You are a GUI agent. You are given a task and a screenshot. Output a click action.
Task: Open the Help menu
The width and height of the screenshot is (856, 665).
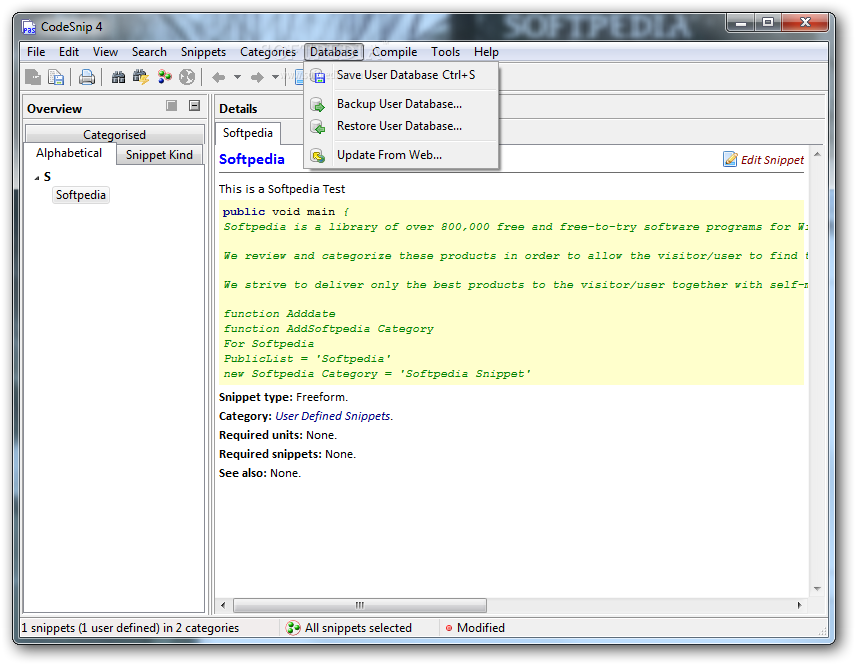click(486, 52)
